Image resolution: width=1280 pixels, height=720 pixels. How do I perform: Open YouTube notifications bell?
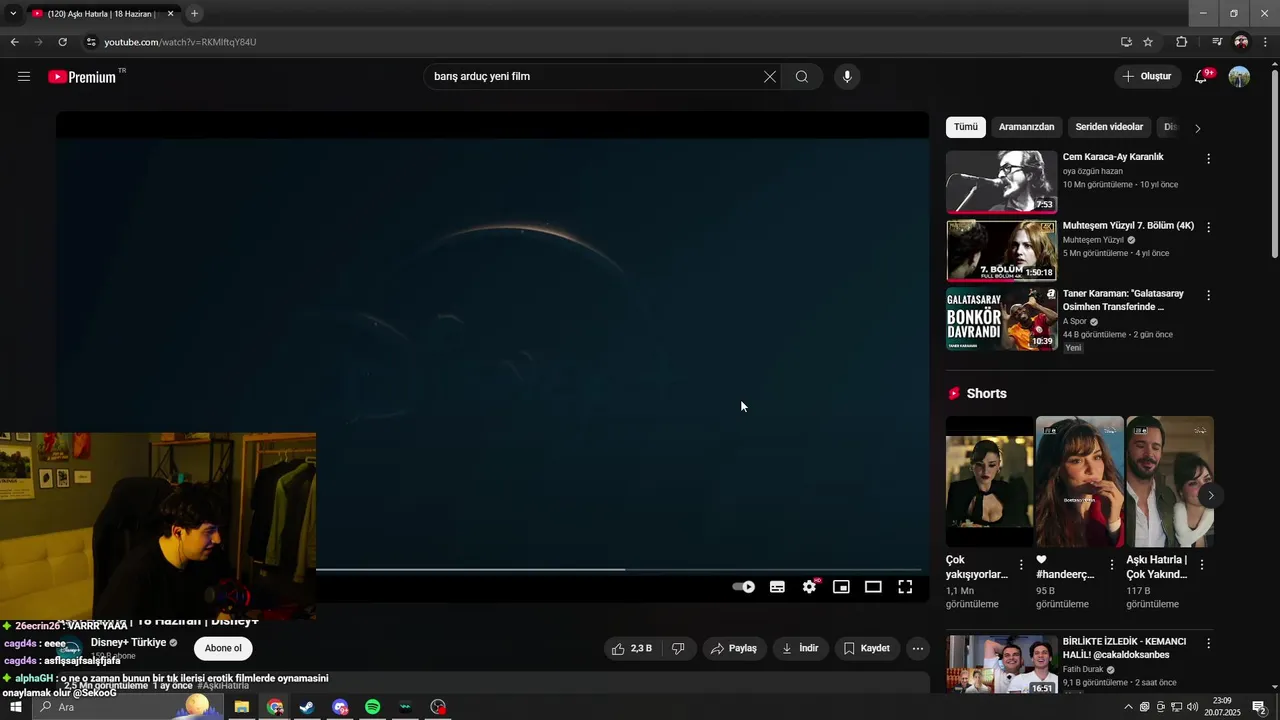coord(1202,77)
